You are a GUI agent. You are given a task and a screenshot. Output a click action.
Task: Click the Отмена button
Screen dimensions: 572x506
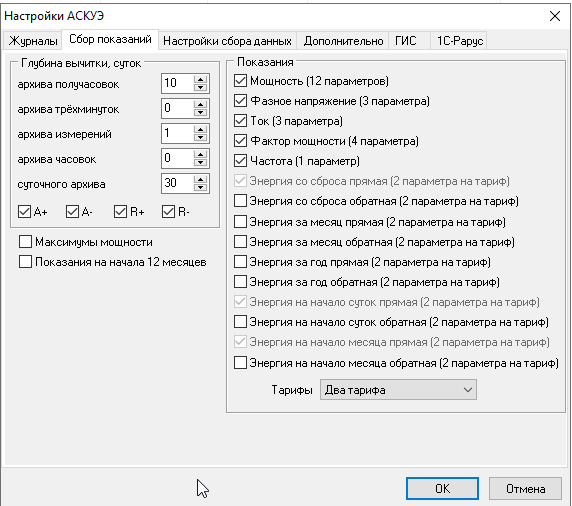point(525,488)
